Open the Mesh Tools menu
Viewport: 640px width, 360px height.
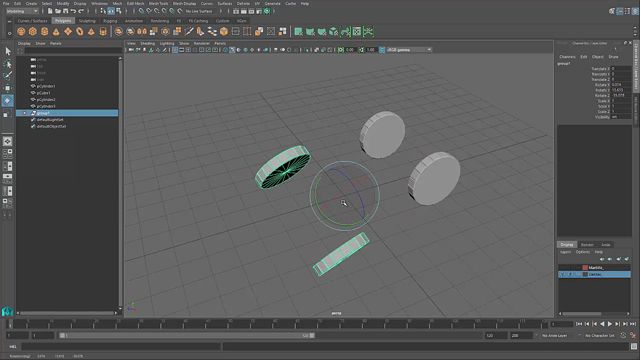coord(158,3)
